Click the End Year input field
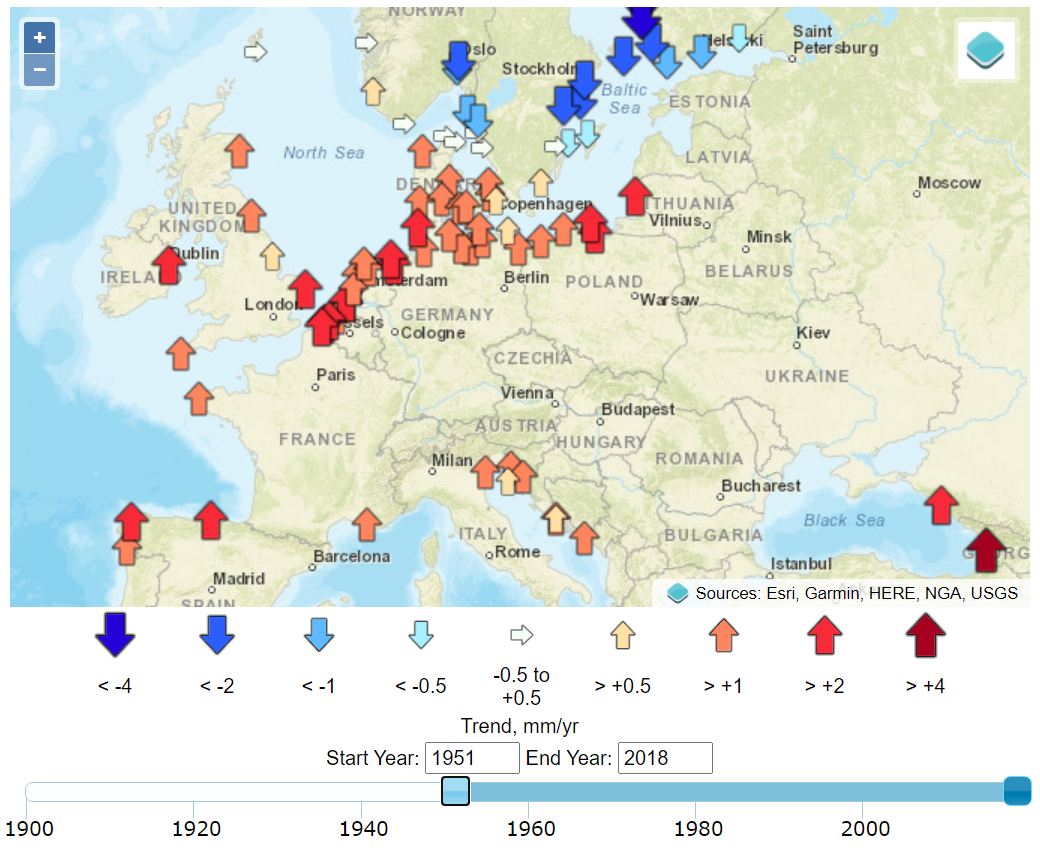Screen dimensions: 1040x864 click(664, 758)
